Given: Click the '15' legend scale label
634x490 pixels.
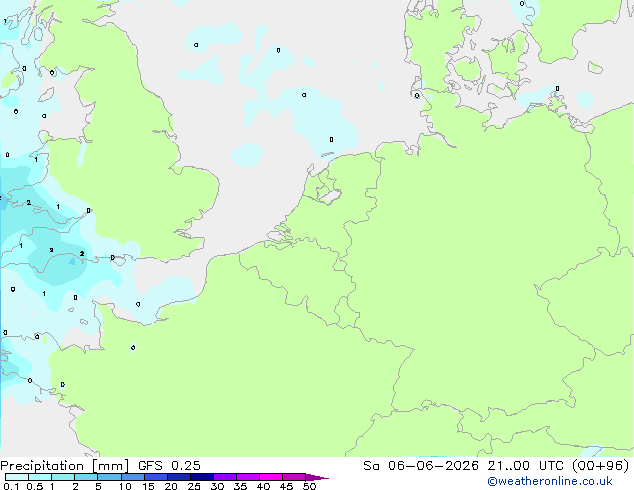Looking at the screenshot, I should [x=148, y=486].
